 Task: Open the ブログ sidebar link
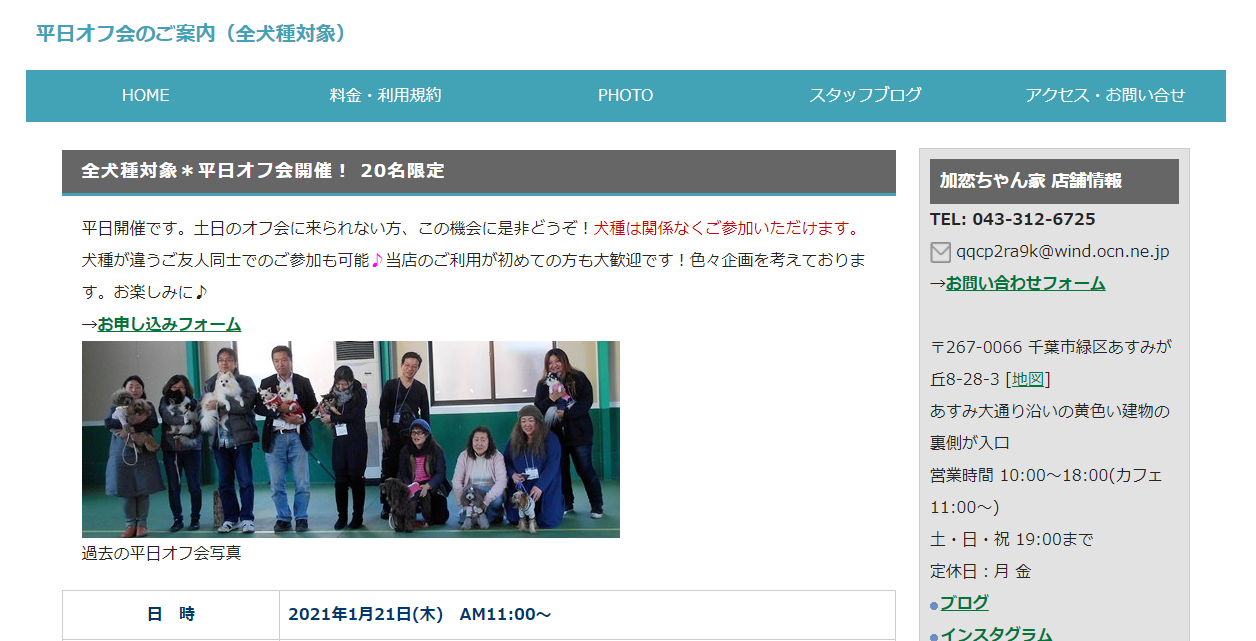pos(964,603)
